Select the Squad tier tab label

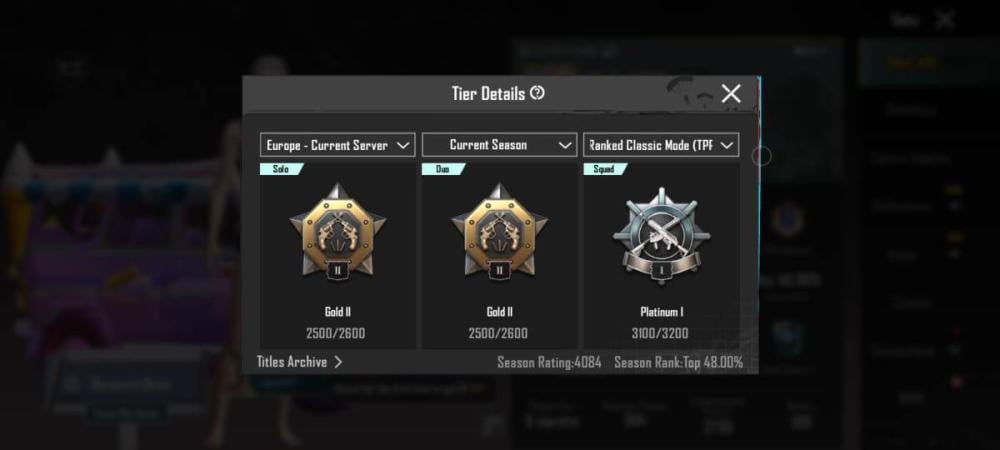pos(604,169)
